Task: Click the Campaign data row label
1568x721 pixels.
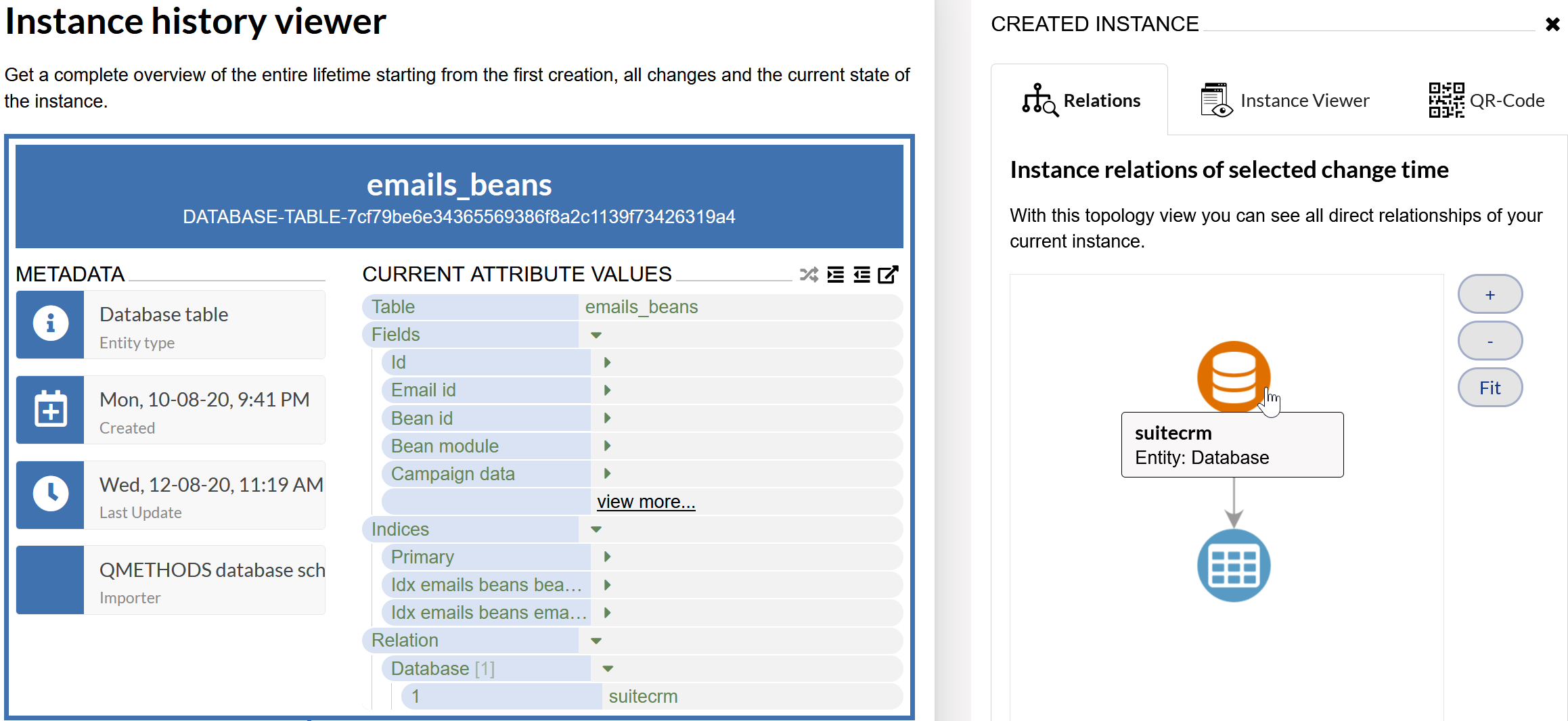Action: pyautogui.click(x=453, y=474)
